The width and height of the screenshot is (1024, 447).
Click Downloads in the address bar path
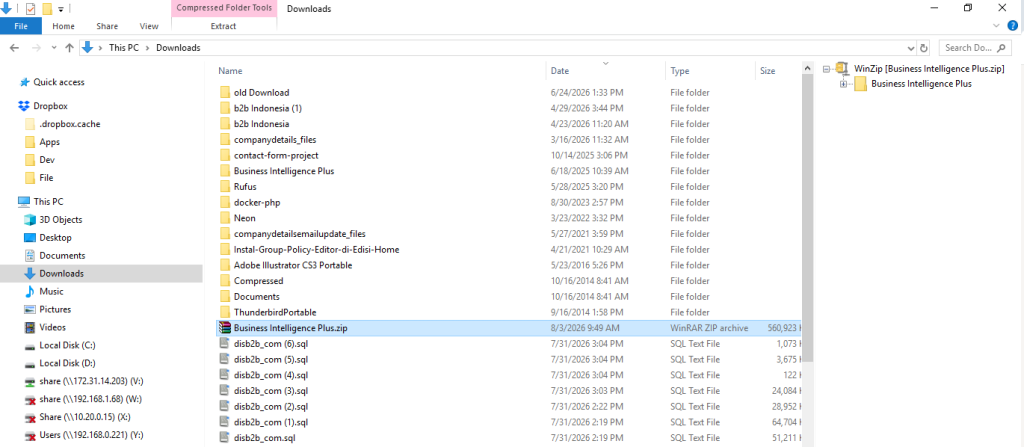click(178, 48)
